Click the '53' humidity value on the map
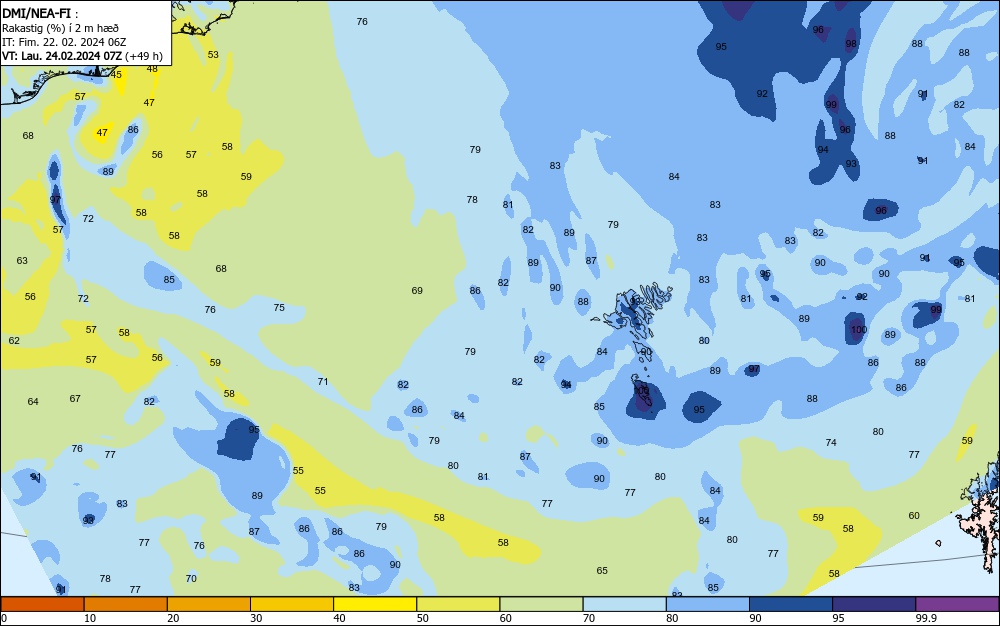The height and width of the screenshot is (626, 1000). click(213, 55)
